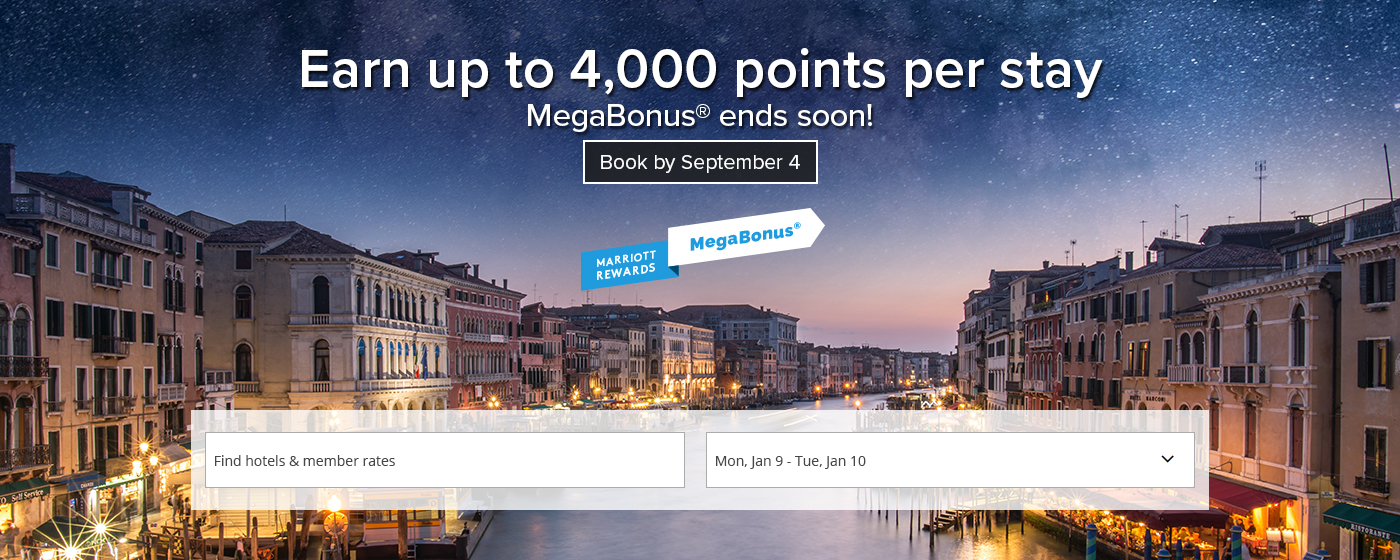Click the word REWARDS on the blue ribbon
The height and width of the screenshot is (560, 1400).
pos(626,270)
